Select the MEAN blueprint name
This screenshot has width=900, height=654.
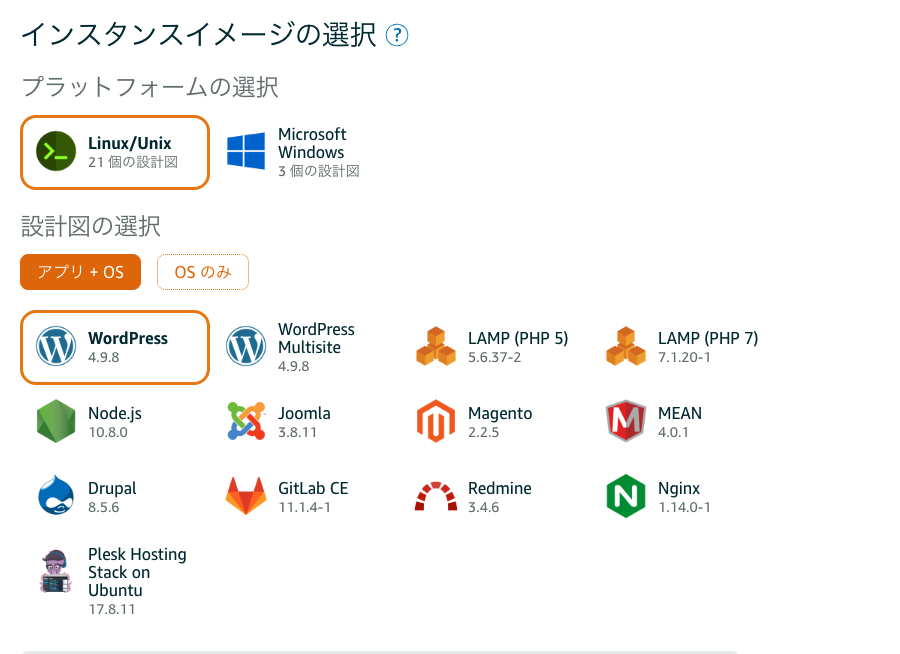click(x=680, y=413)
